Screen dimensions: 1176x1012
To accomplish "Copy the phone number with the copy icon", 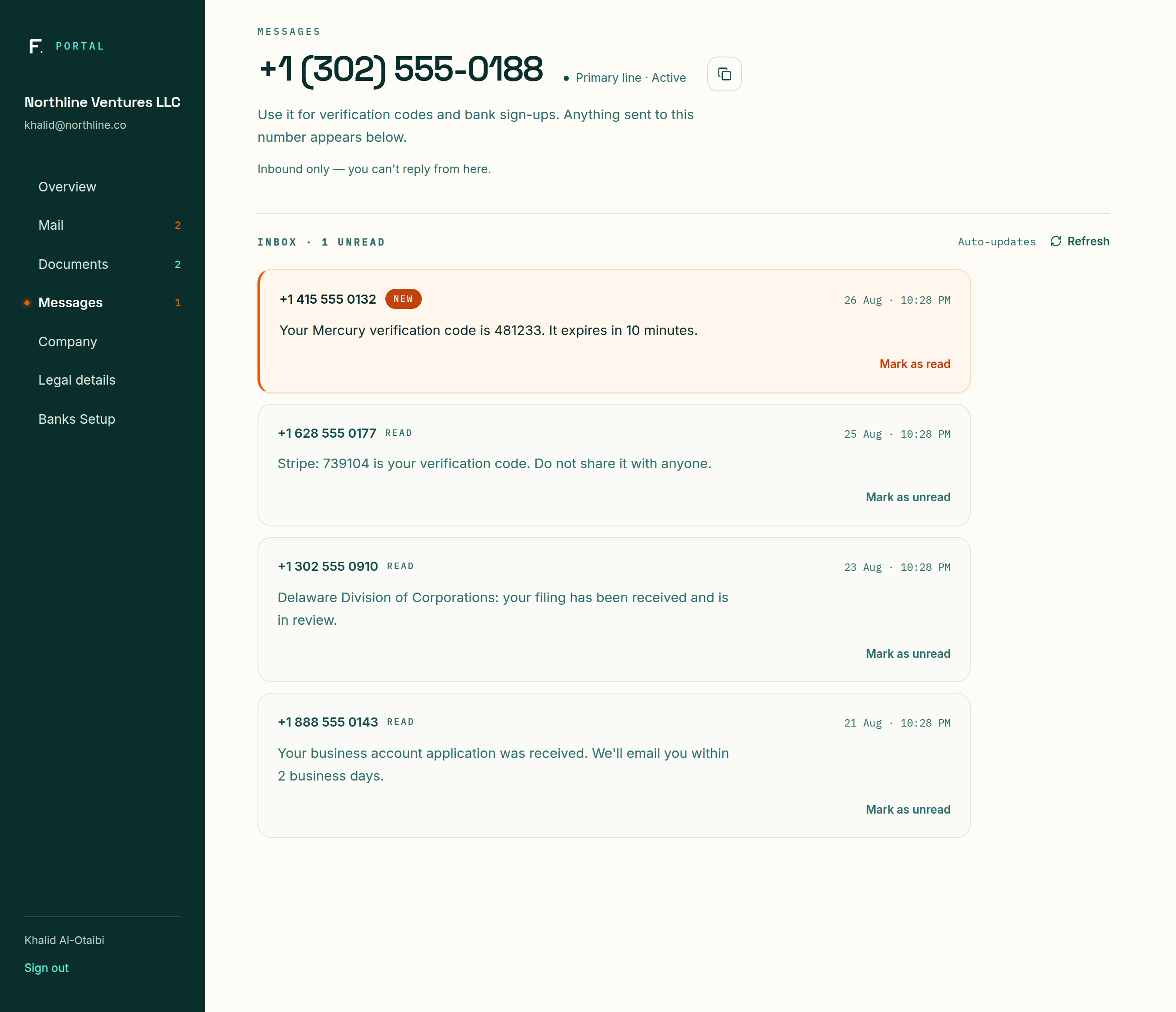I will coord(724,74).
